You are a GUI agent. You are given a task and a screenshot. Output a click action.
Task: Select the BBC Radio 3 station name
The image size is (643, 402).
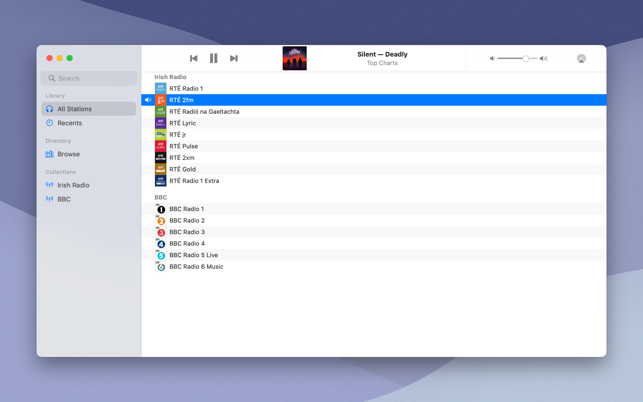pos(187,232)
